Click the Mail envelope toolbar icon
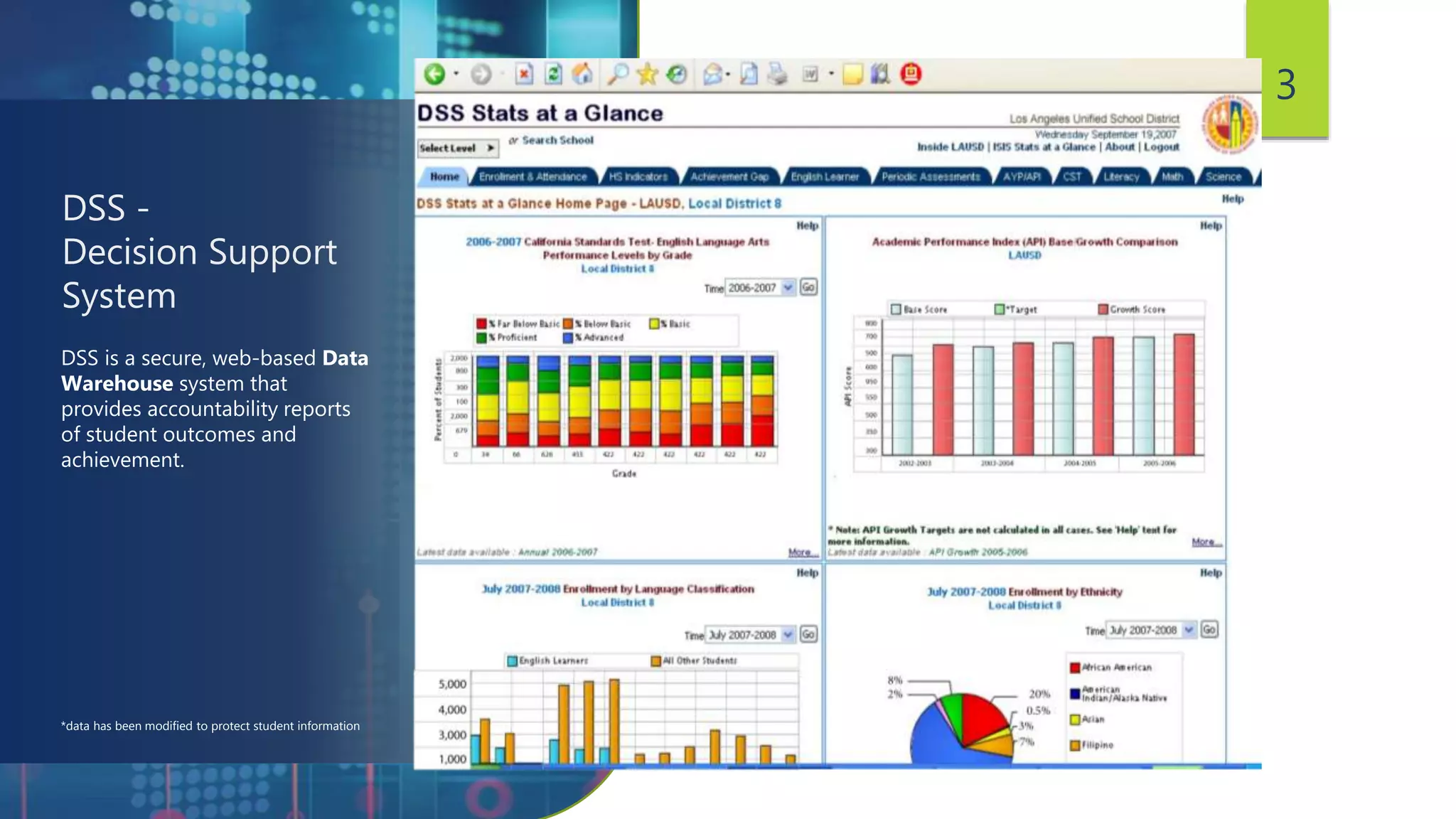Screen dimensions: 1456x819 pos(713,74)
